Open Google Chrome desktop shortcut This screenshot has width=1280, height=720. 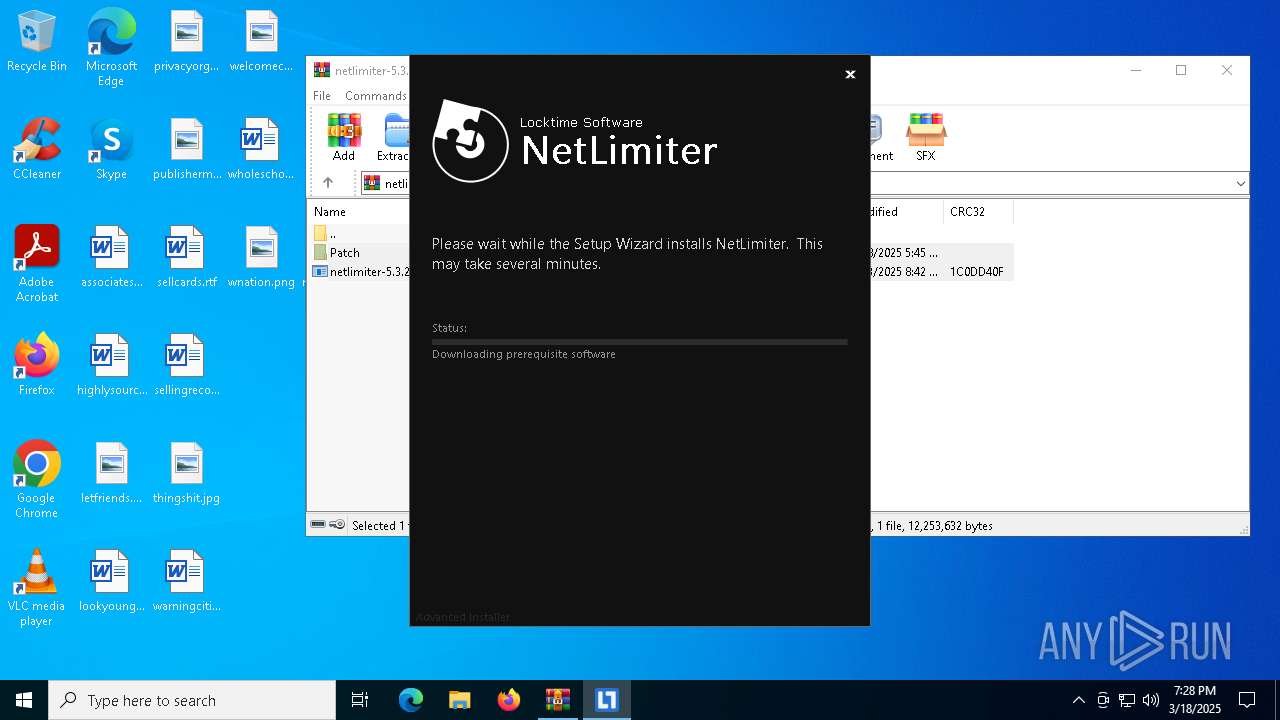[x=37, y=480]
